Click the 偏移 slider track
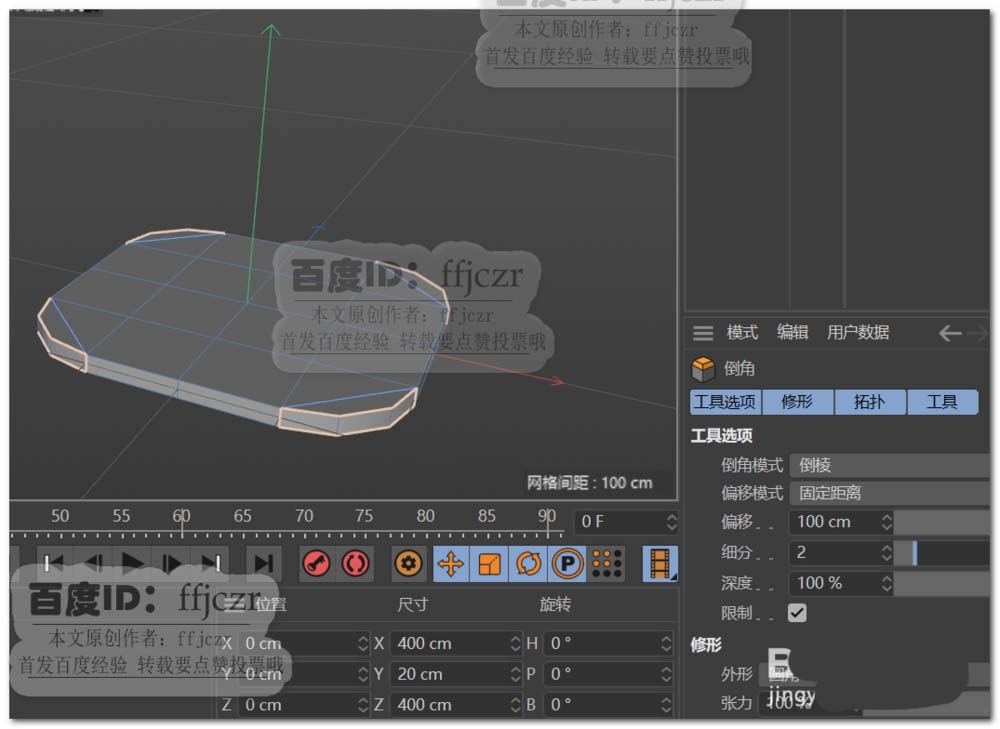This screenshot has width=1000, height=729. coord(942,522)
